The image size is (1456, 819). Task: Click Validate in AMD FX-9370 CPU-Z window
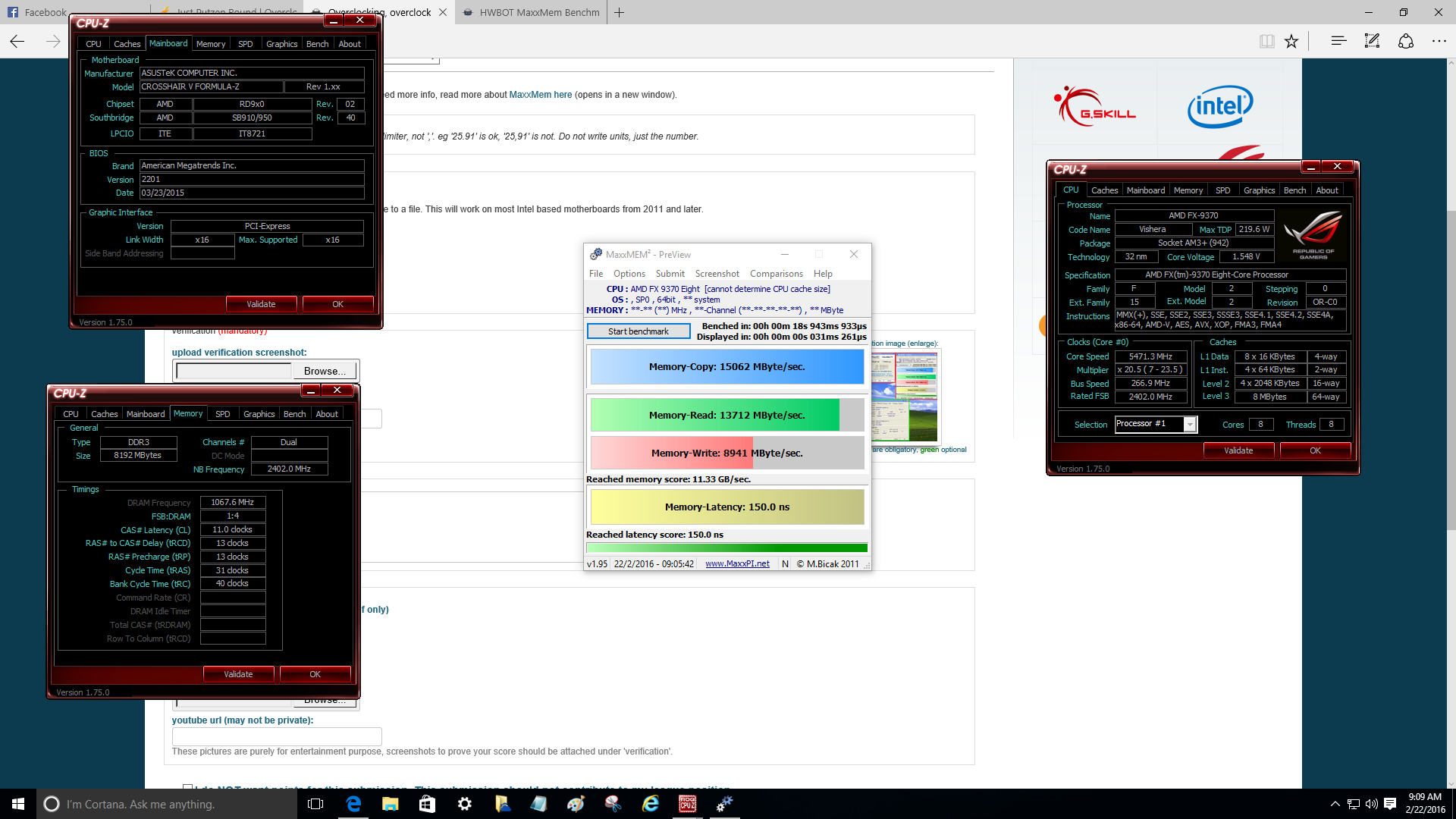coord(1238,450)
